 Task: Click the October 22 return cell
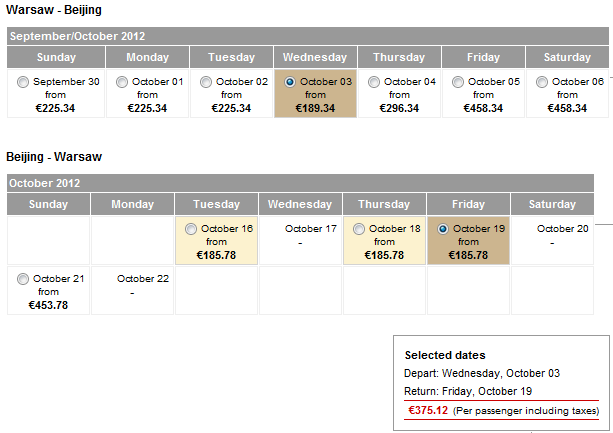pos(132,289)
